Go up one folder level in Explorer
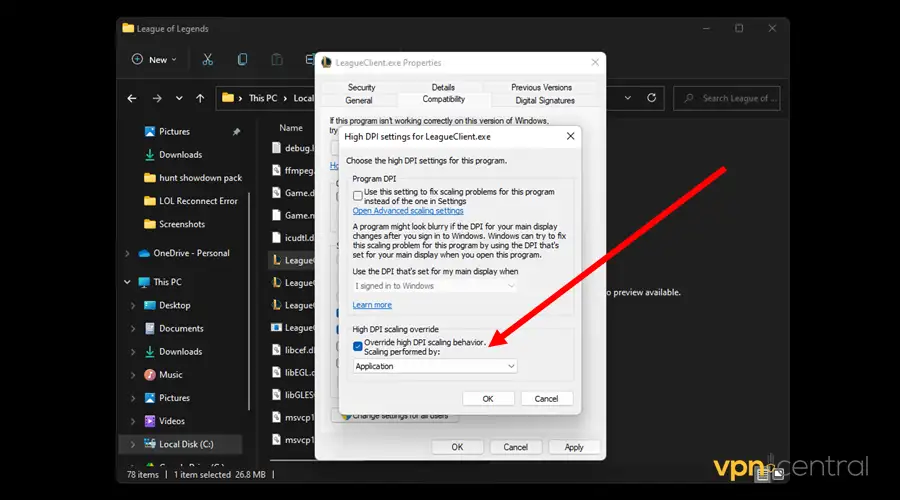900x500 pixels. [200, 98]
